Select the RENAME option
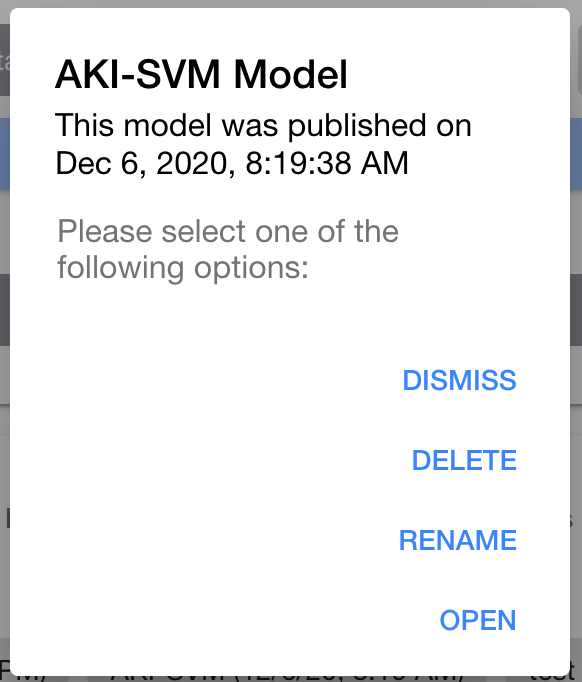 (458, 540)
